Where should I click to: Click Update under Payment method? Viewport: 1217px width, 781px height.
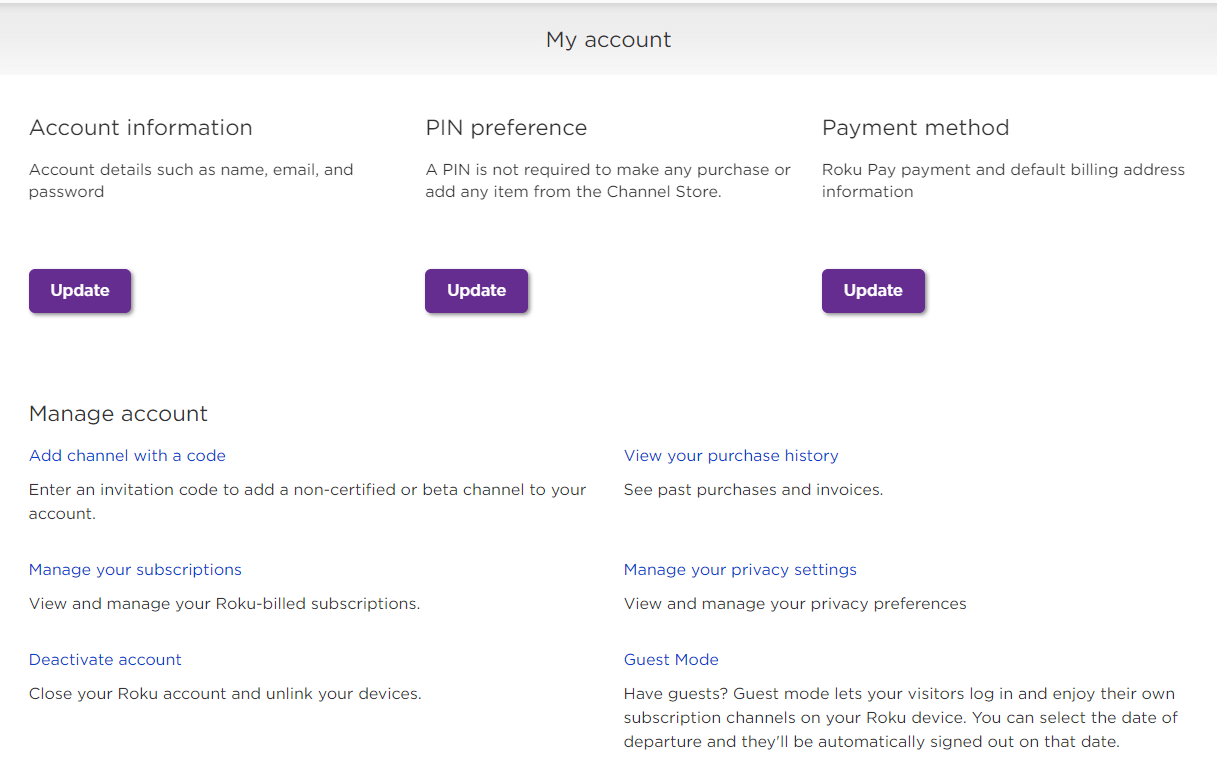pyautogui.click(x=873, y=291)
